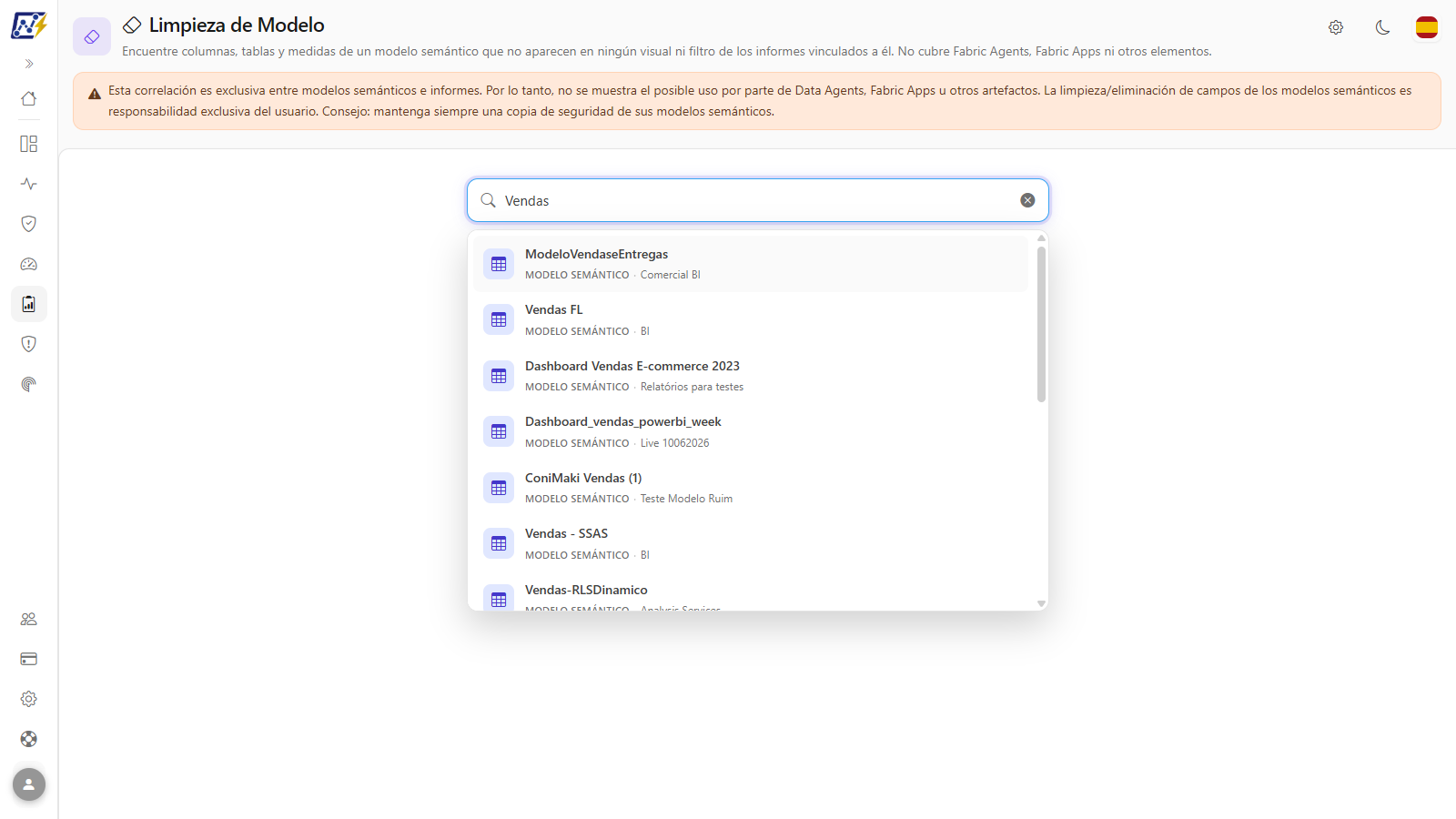Choose Dashboard Vendas E-commerce 2023
The width and height of the screenshot is (1456, 819).
[x=751, y=376]
